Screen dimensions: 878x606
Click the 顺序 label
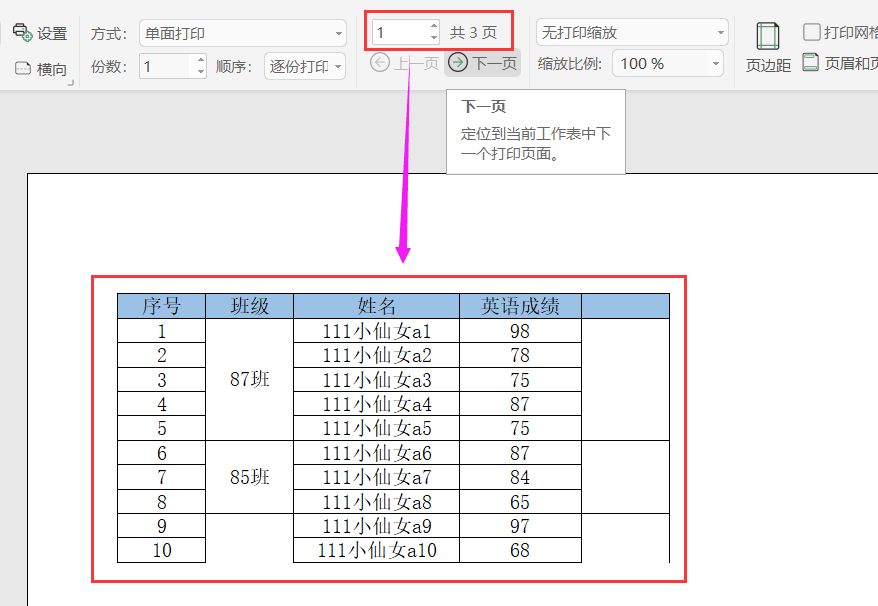[233, 67]
